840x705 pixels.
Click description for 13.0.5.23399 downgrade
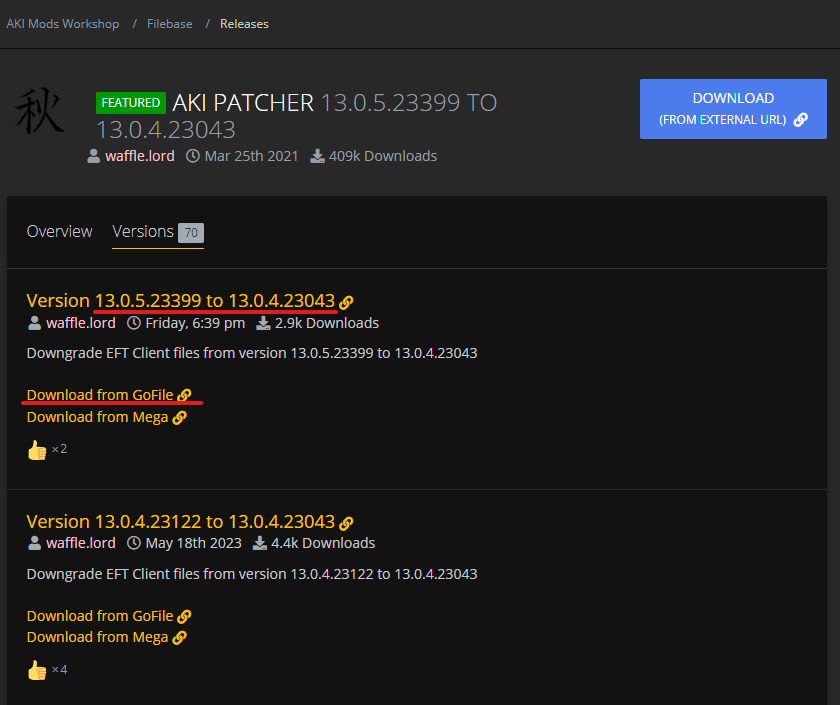pyautogui.click(x=252, y=353)
